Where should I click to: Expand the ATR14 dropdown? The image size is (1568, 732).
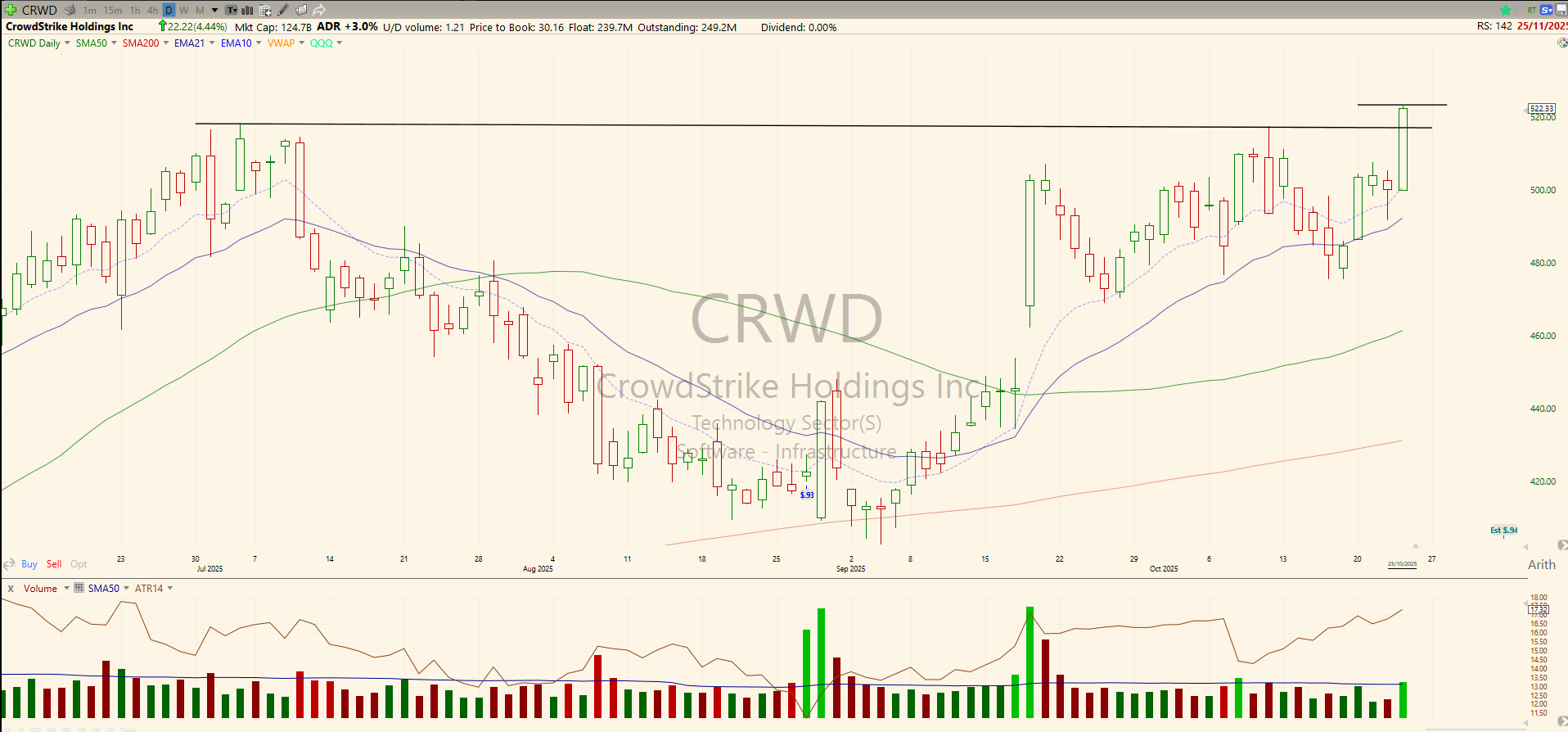[169, 589]
